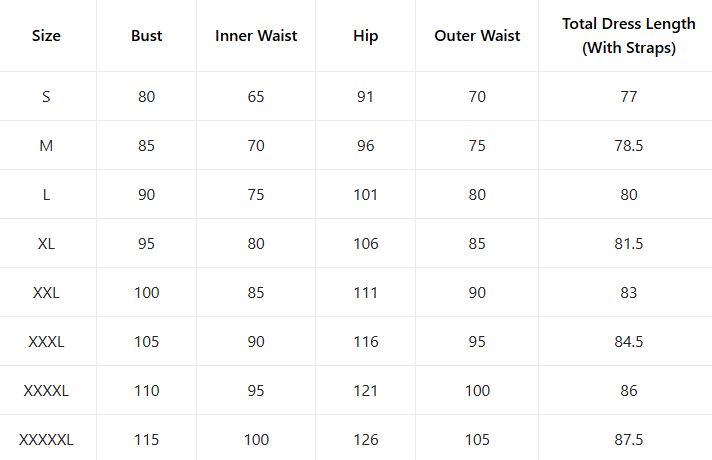Select the size L row label
Image resolution: width=712 pixels, height=460 pixels.
(x=46, y=195)
